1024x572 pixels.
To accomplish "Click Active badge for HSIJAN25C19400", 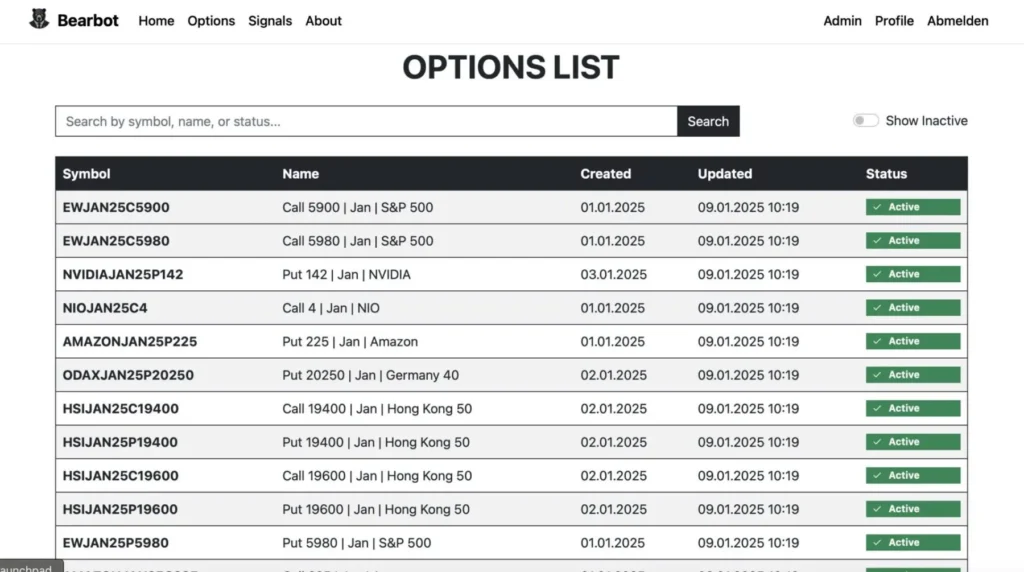I will coord(912,408).
